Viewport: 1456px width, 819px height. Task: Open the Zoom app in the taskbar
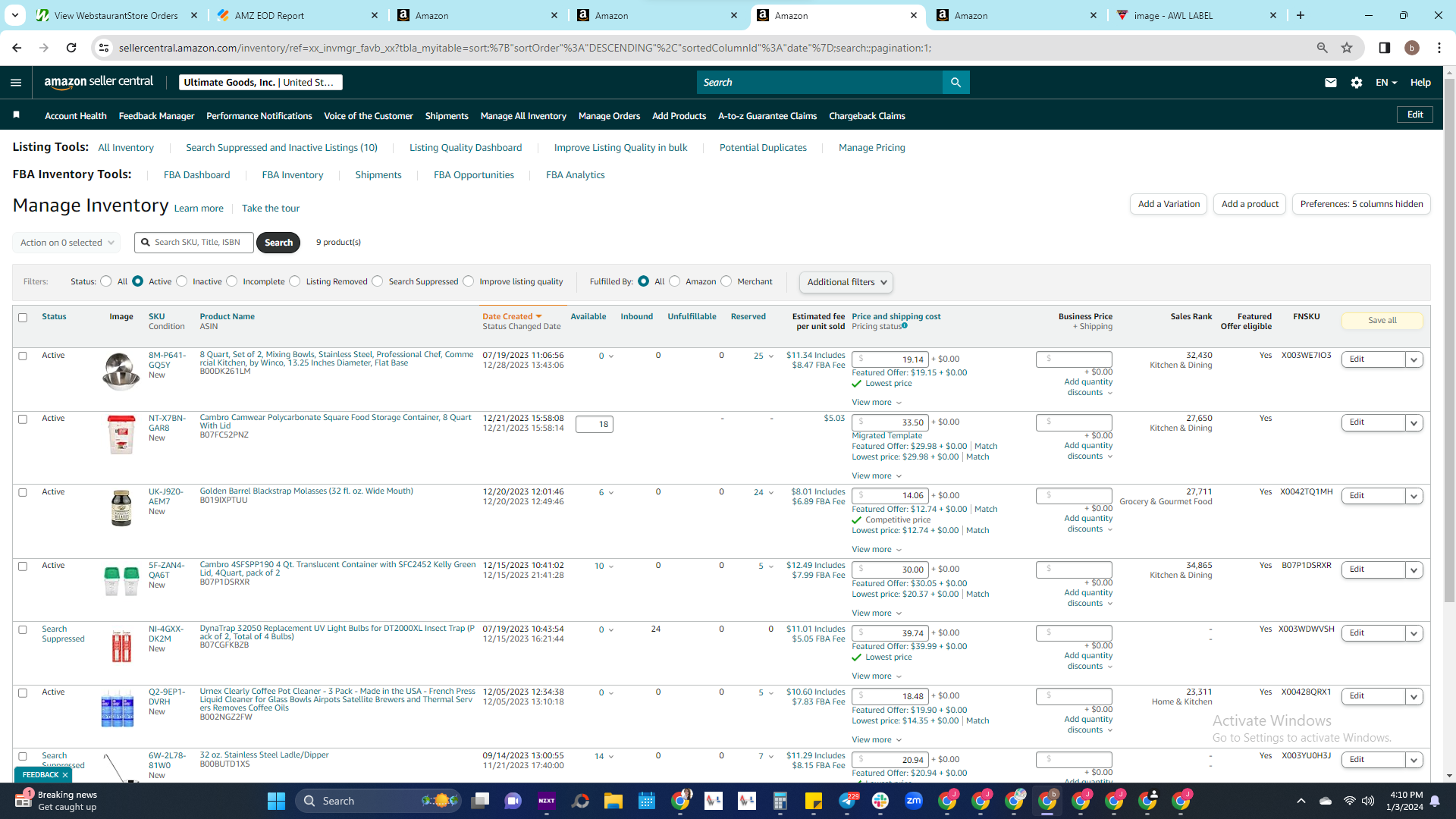tap(914, 801)
